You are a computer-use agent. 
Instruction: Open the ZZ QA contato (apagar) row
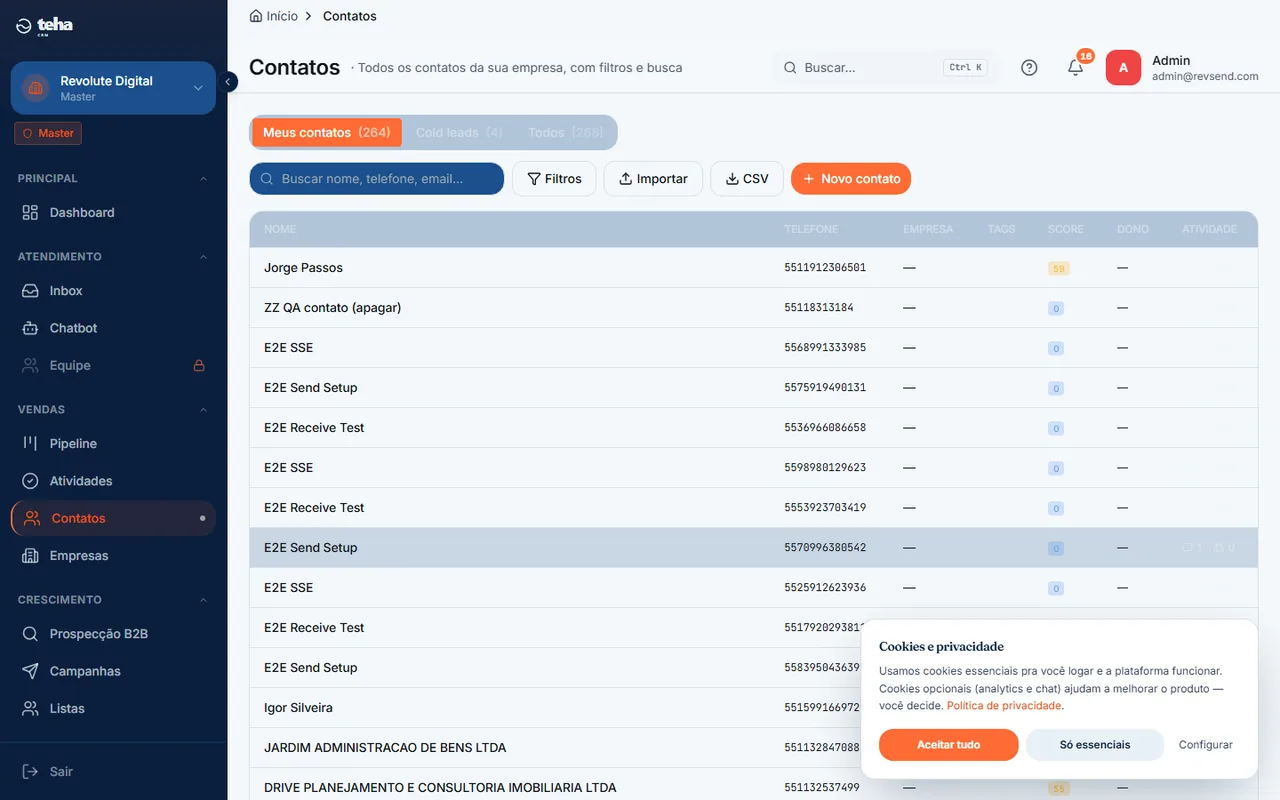click(x=753, y=308)
